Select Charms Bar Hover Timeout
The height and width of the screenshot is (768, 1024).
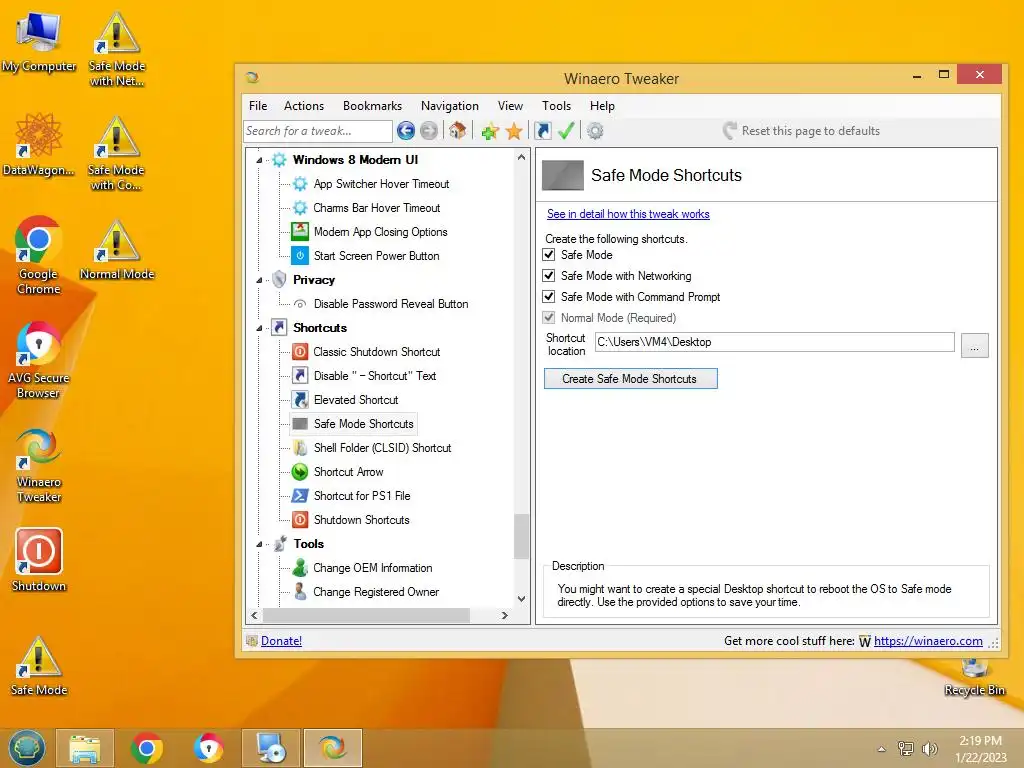pos(377,208)
